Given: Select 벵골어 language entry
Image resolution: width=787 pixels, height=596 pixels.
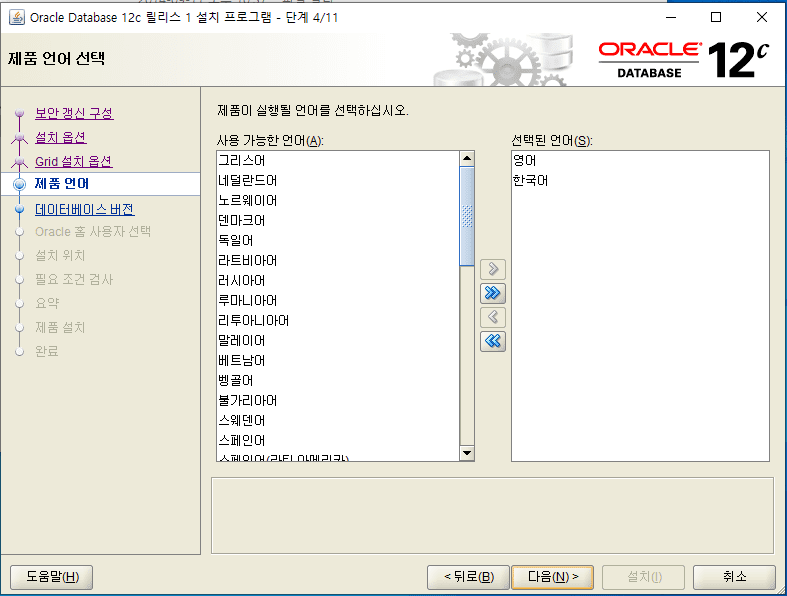Looking at the screenshot, I should click(x=338, y=381).
